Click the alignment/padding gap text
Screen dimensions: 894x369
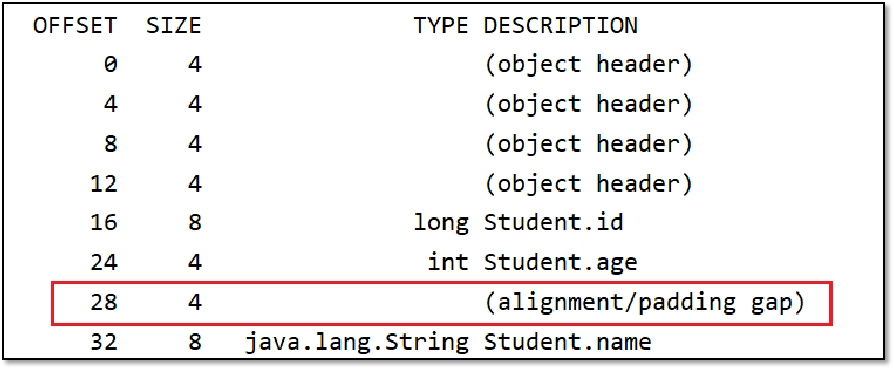644,302
